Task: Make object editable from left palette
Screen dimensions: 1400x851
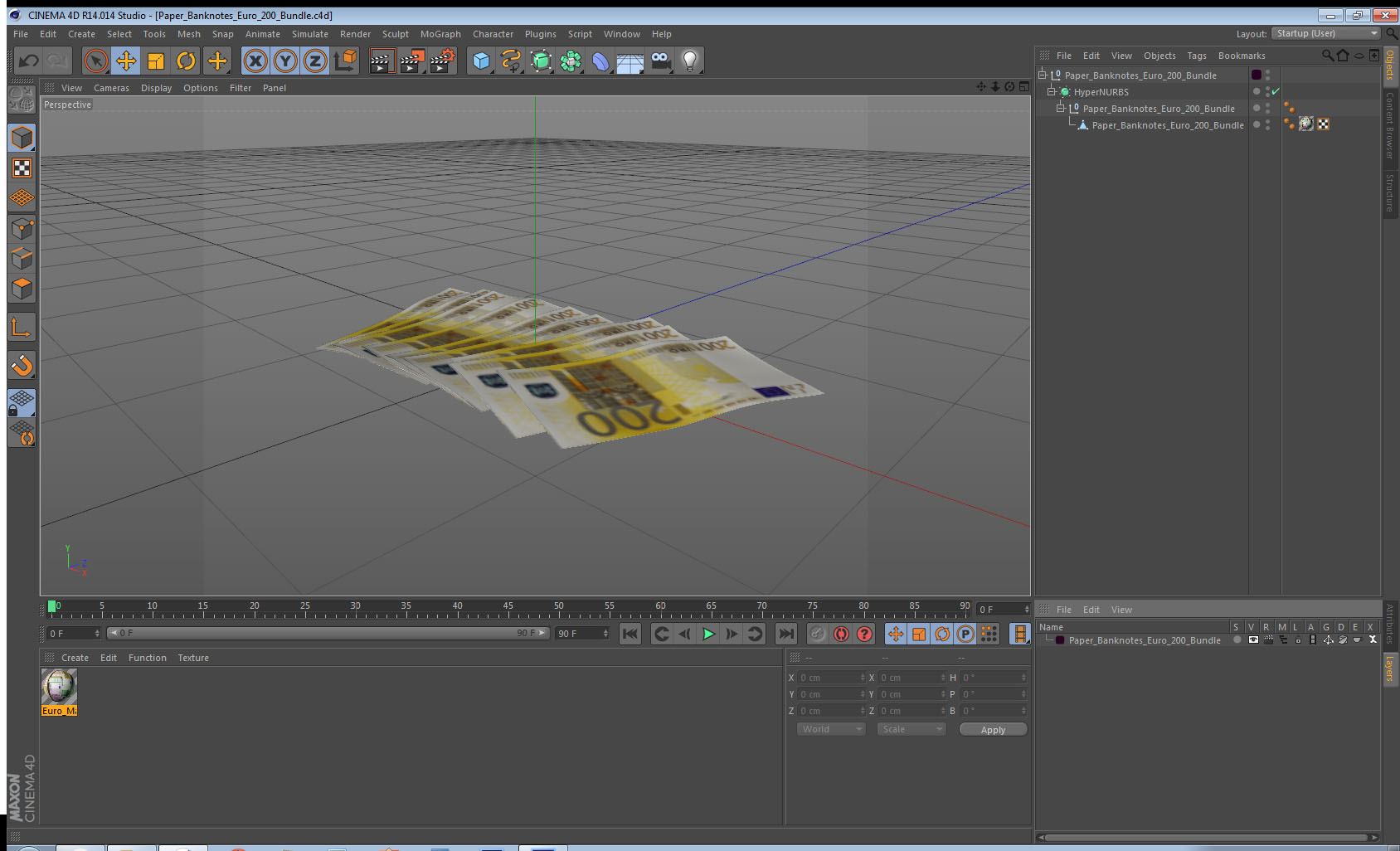Action: pos(22,100)
